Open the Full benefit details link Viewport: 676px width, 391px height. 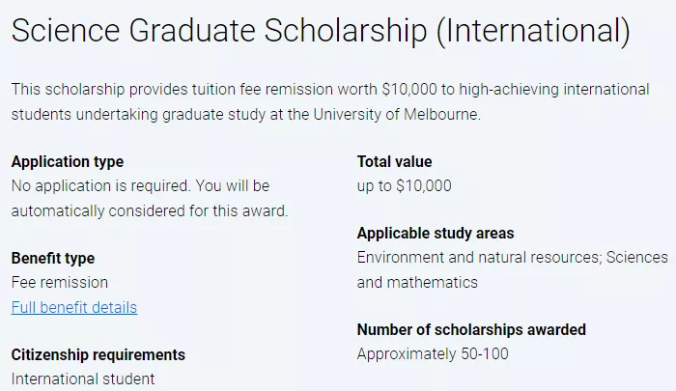[74, 307]
